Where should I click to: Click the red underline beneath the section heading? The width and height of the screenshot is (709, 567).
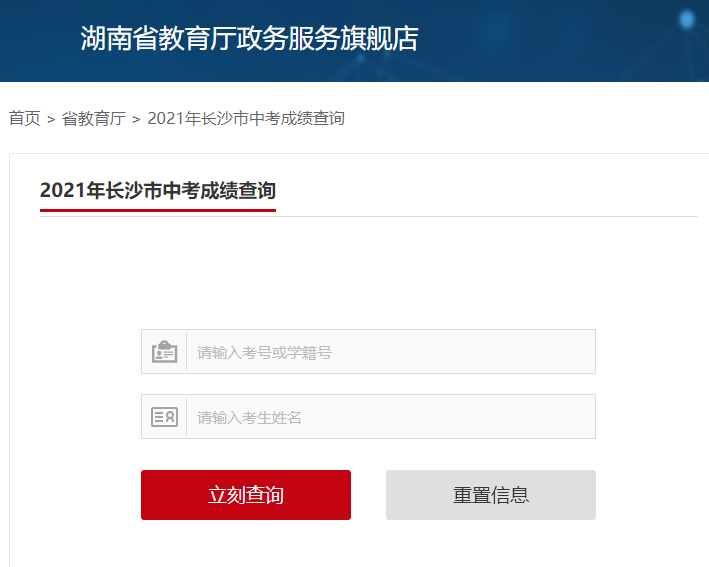pos(158,210)
